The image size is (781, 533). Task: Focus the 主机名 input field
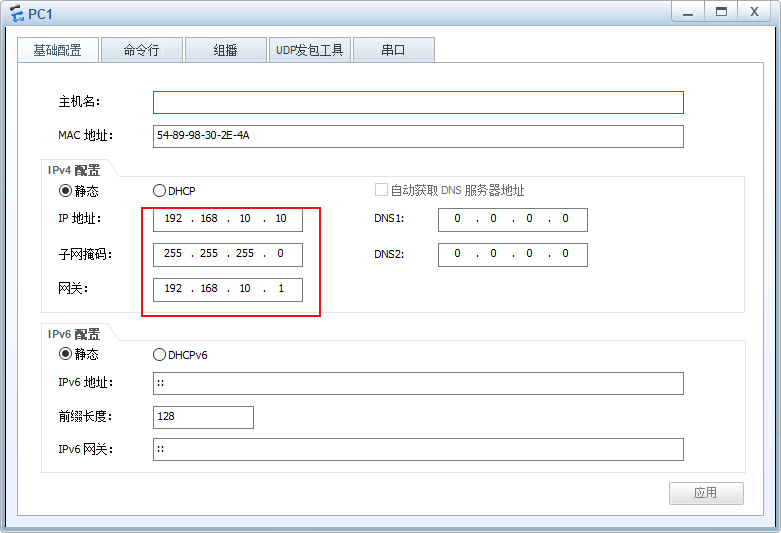[418, 103]
